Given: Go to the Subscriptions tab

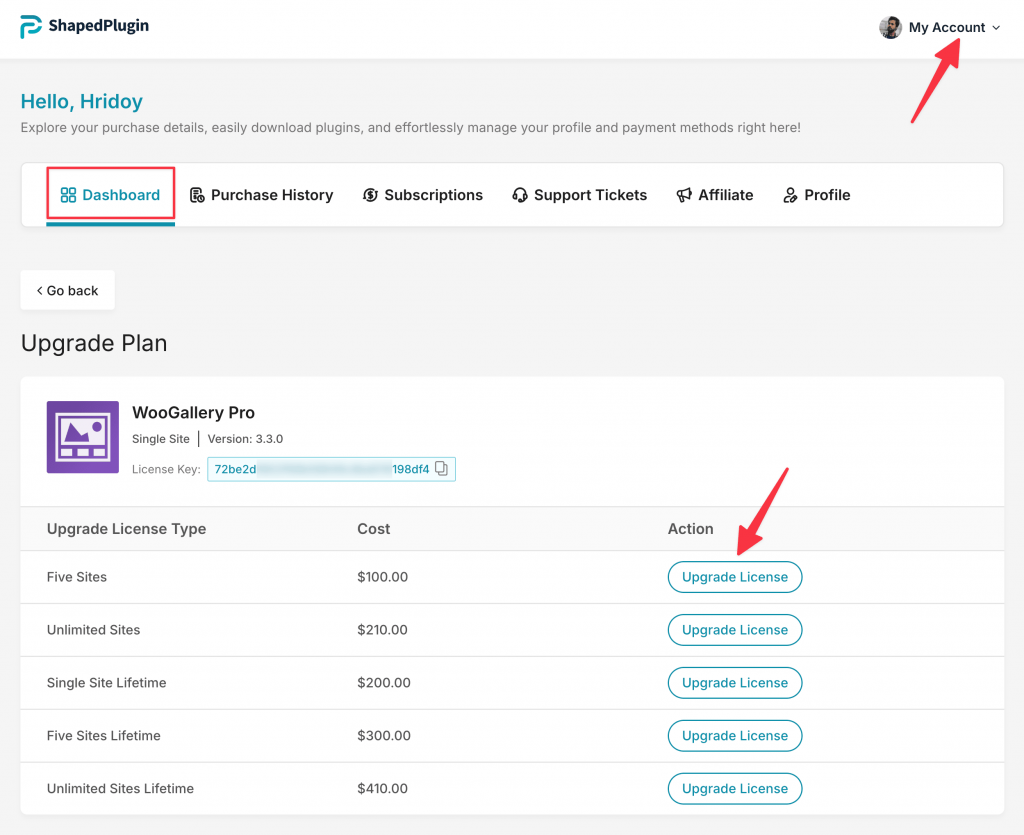Looking at the screenshot, I should click(x=423, y=195).
